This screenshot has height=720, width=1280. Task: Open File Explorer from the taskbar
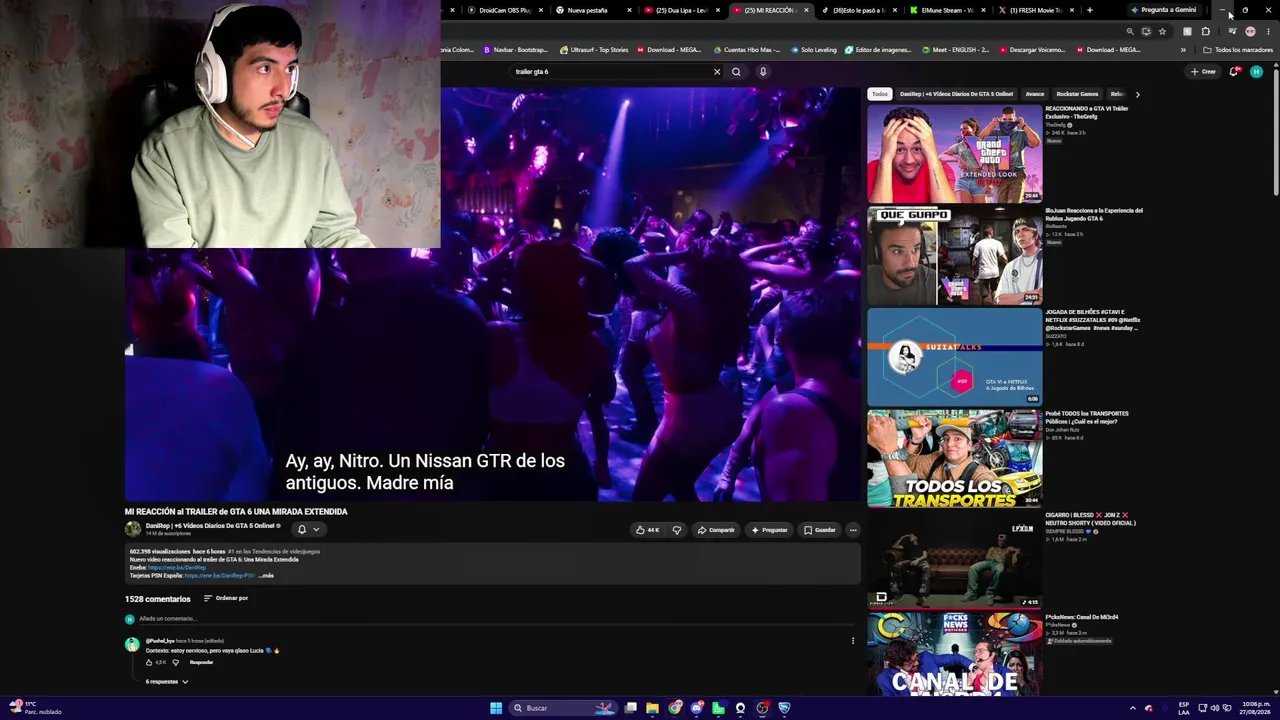click(652, 708)
